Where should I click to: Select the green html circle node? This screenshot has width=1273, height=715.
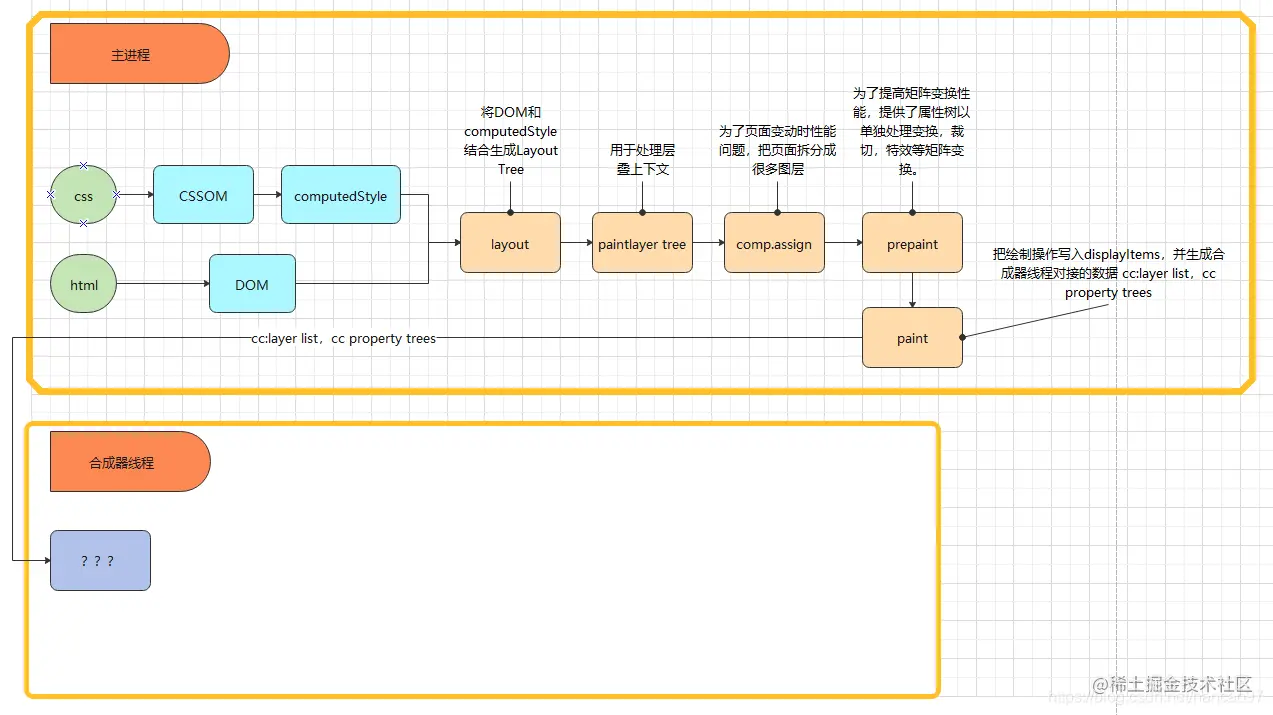coord(84,284)
